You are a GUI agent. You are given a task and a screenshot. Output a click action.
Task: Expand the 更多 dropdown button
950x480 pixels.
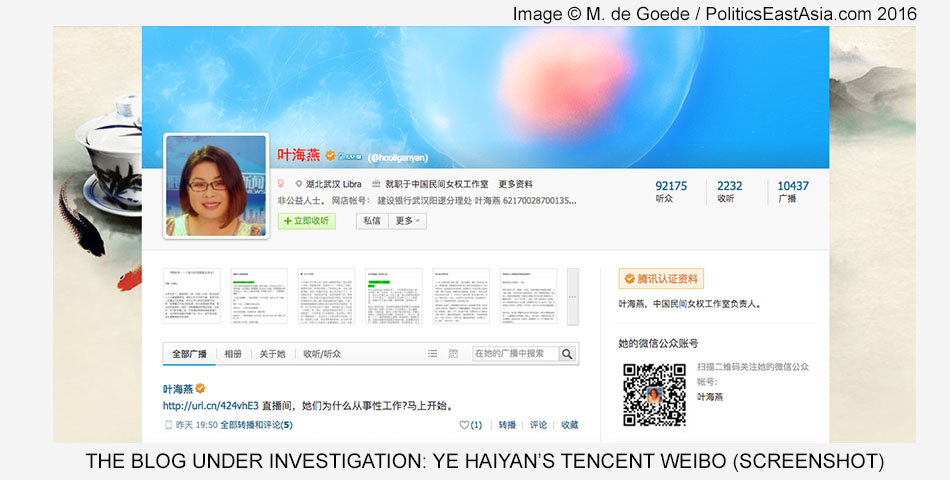click(408, 221)
